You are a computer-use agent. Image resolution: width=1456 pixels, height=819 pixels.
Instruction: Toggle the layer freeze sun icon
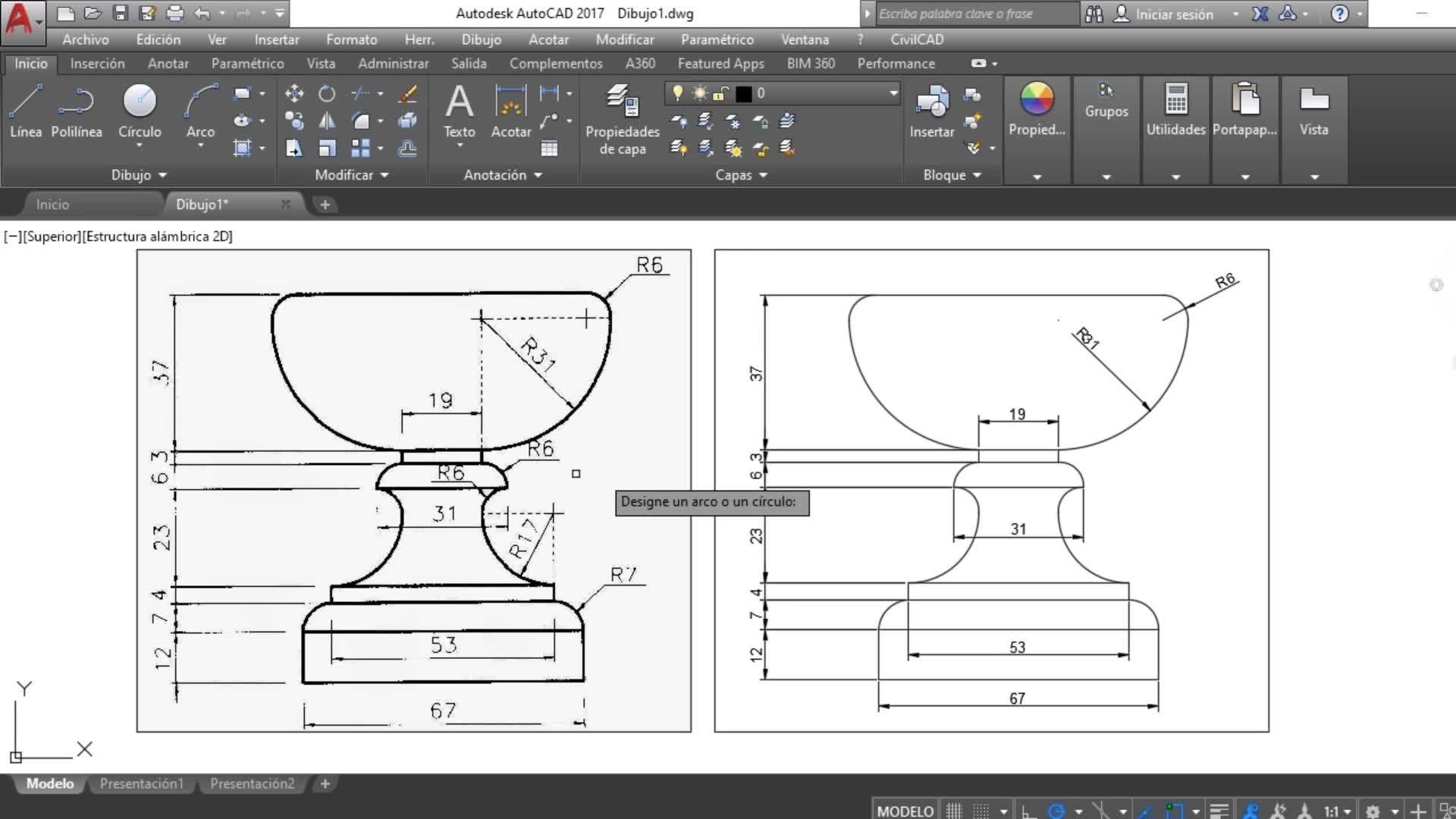coord(699,93)
